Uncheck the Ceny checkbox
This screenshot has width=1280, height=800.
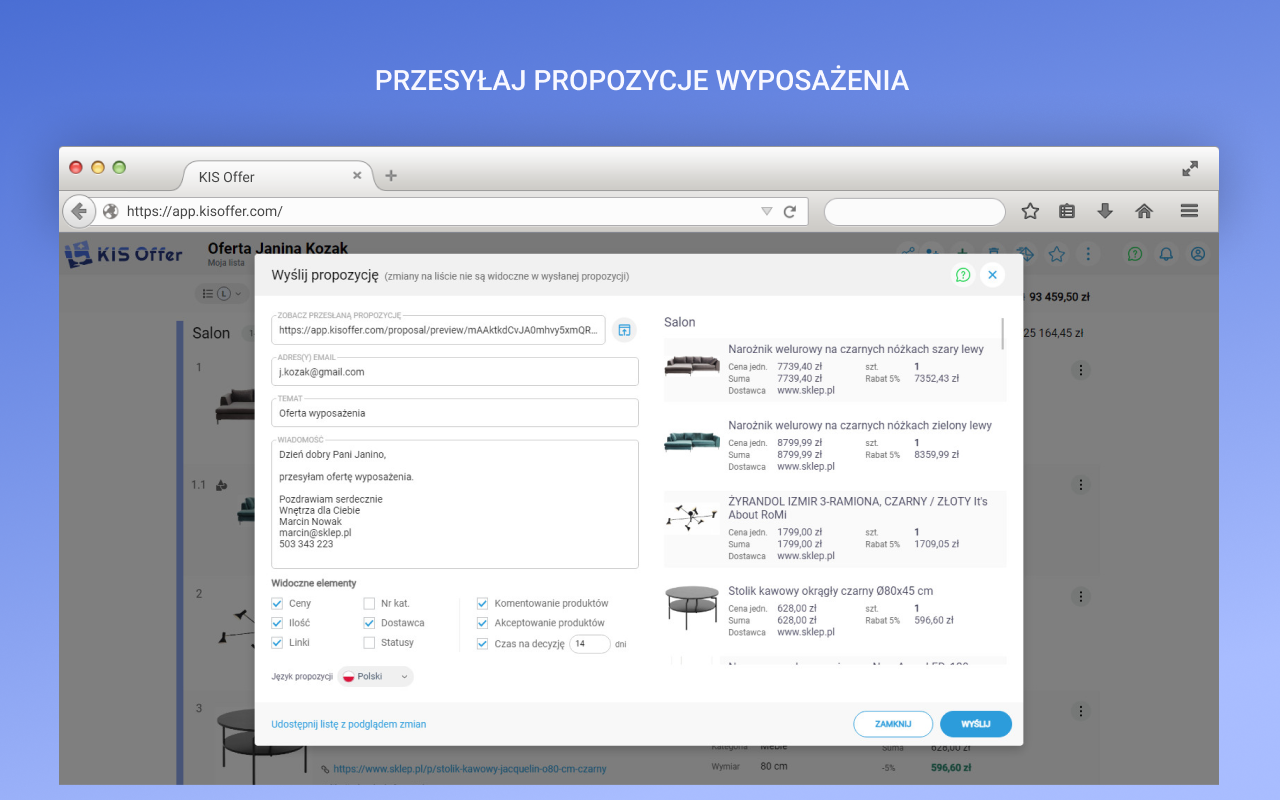[x=277, y=603]
